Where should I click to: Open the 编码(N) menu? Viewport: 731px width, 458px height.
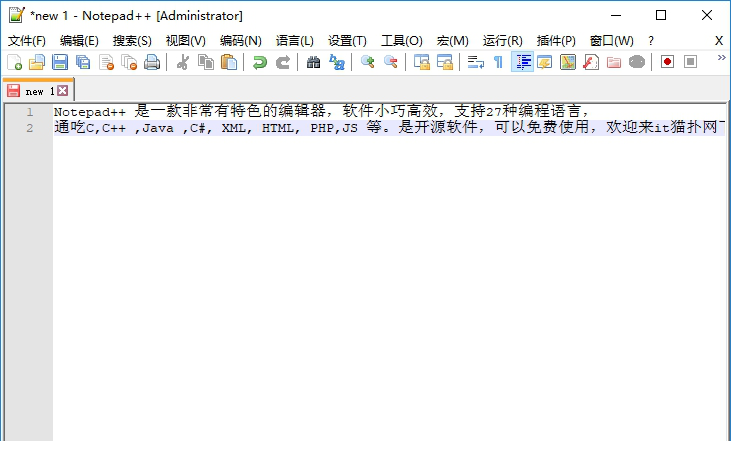(241, 41)
